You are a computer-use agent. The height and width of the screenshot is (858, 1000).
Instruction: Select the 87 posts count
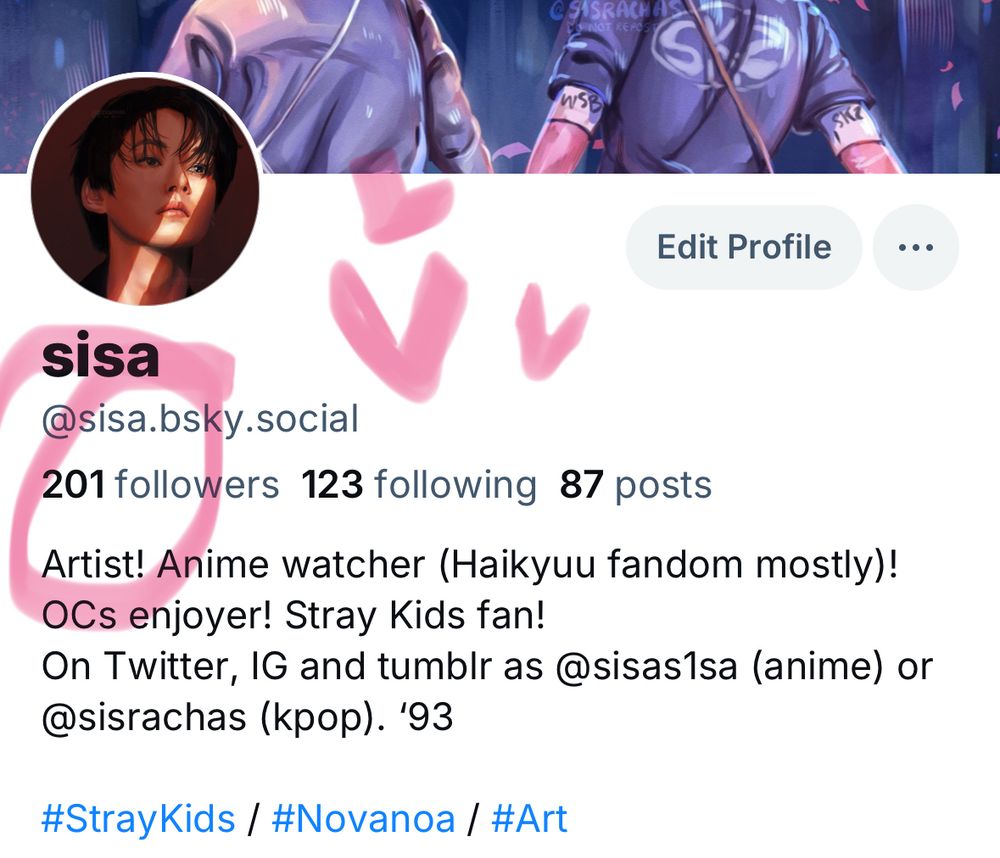coord(635,484)
